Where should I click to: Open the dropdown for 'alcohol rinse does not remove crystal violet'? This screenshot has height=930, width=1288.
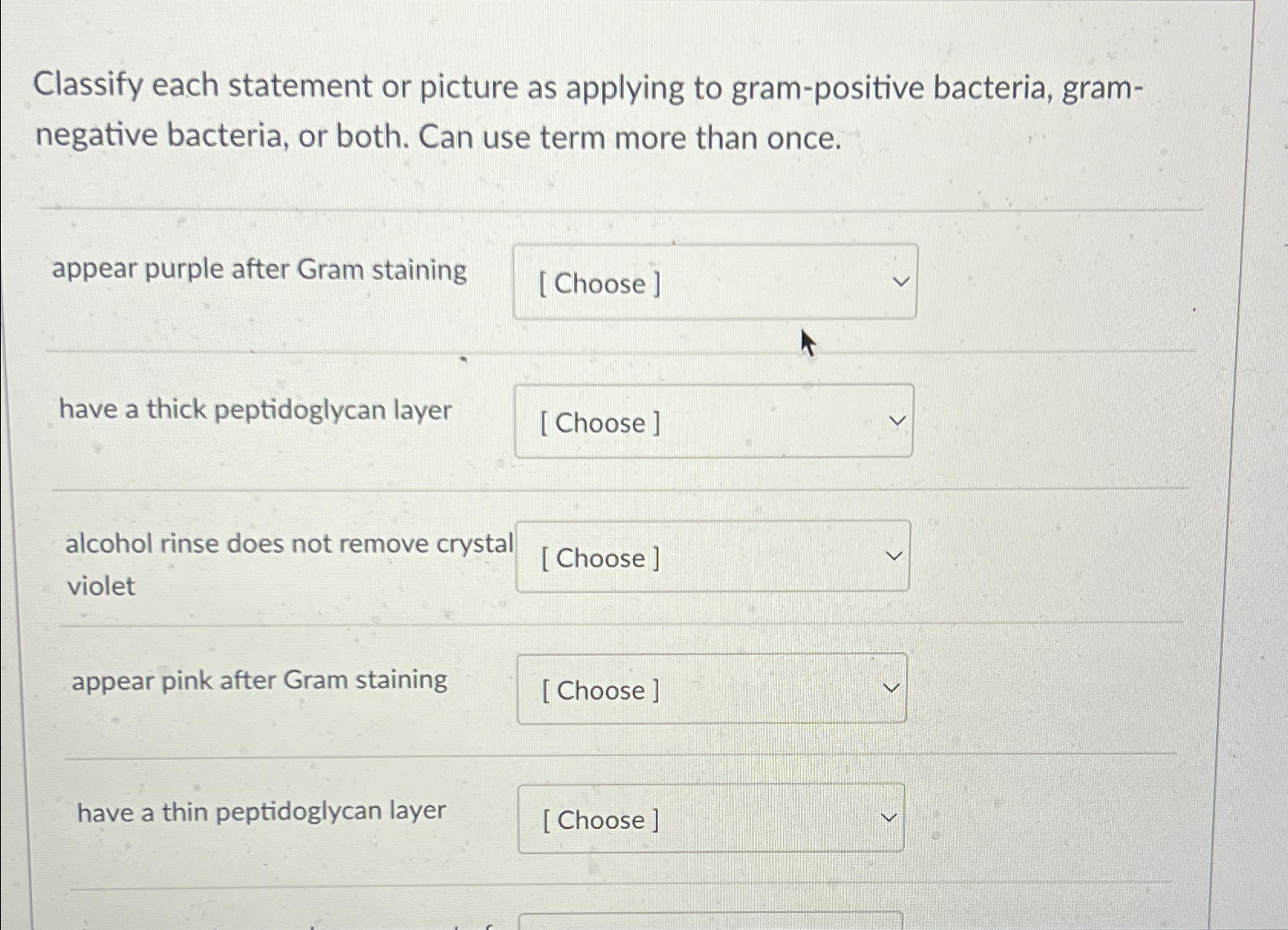click(712, 556)
